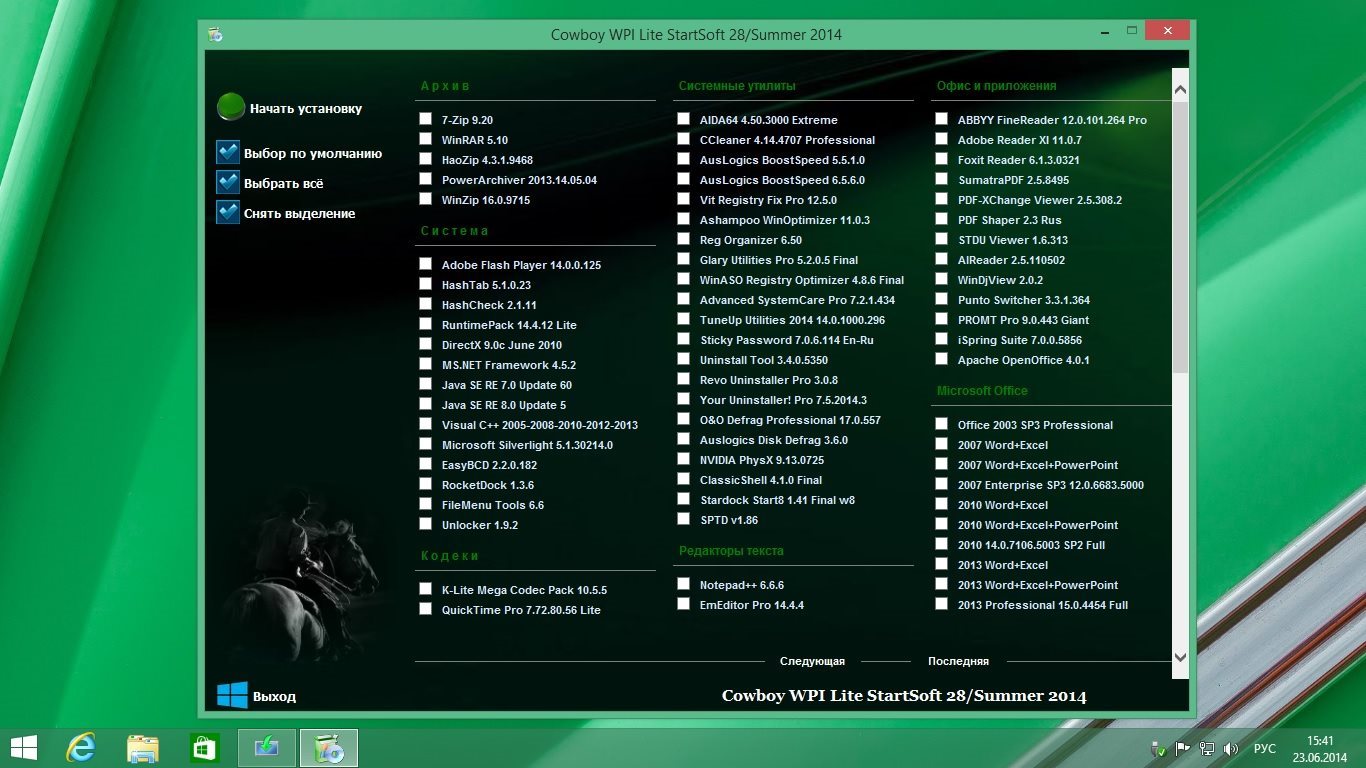Click the EasyBCD 2.2.0.182 label

[x=489, y=465]
